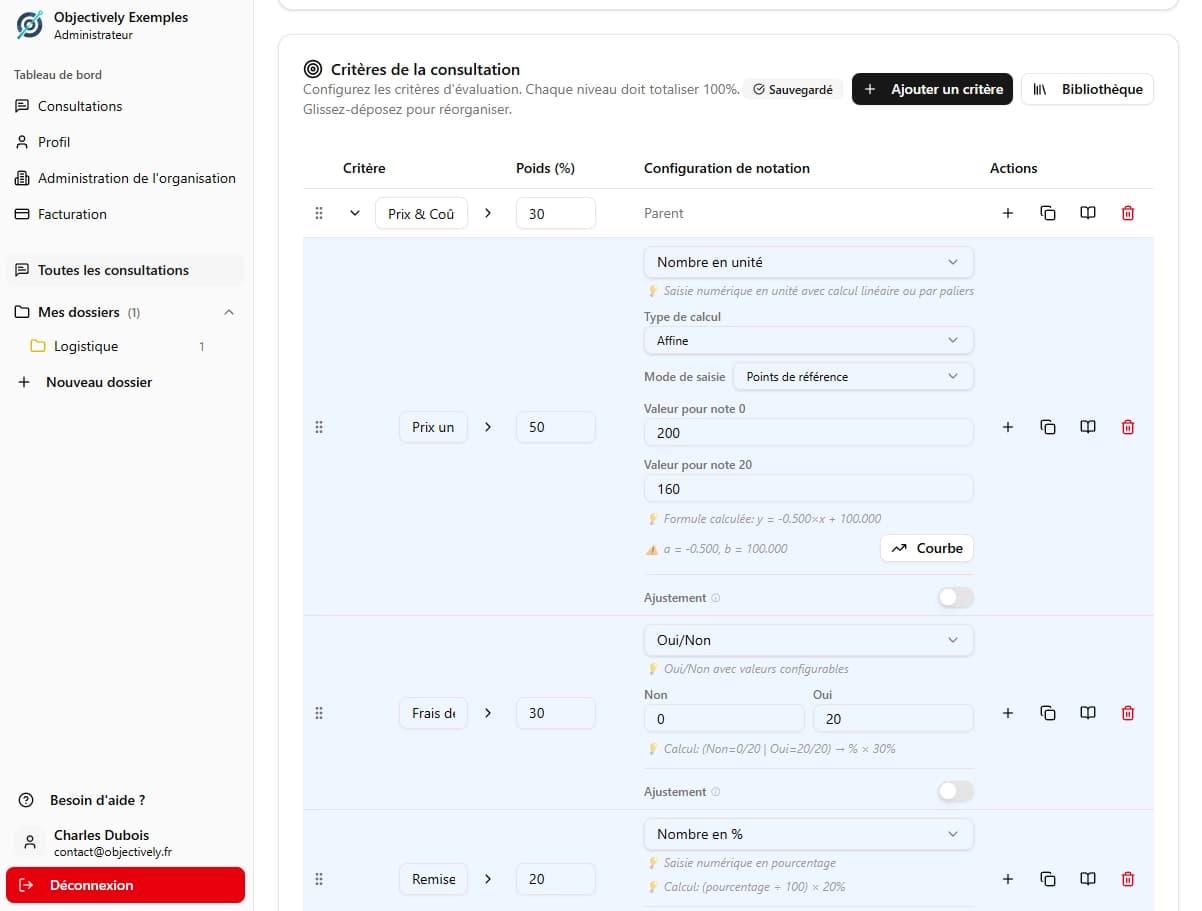Viewport: 1202px width, 911px height.
Task: Show the Courbe chart button
Action: click(x=926, y=548)
